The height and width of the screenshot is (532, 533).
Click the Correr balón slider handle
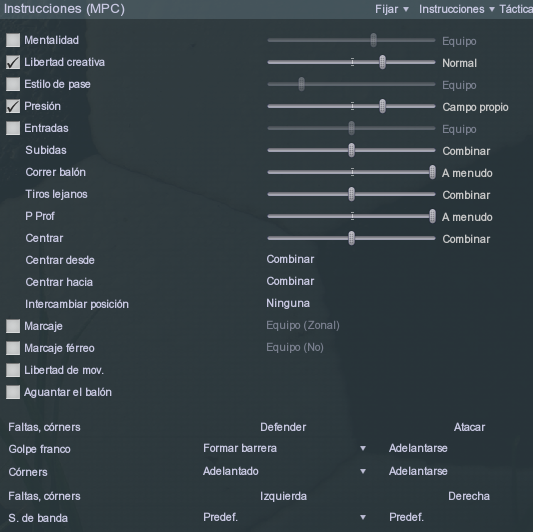[432, 172]
